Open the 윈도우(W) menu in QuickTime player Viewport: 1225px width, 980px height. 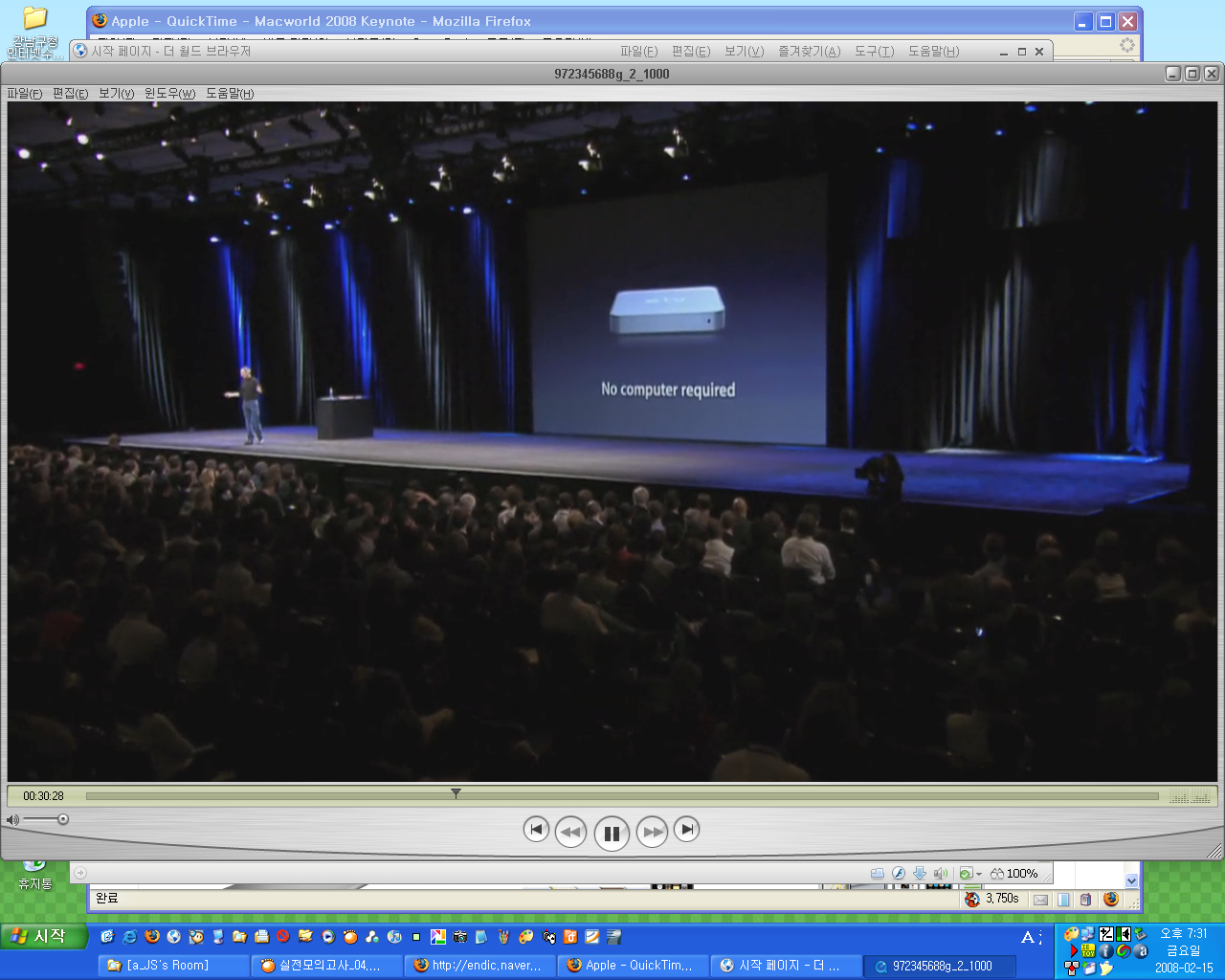tap(169, 93)
